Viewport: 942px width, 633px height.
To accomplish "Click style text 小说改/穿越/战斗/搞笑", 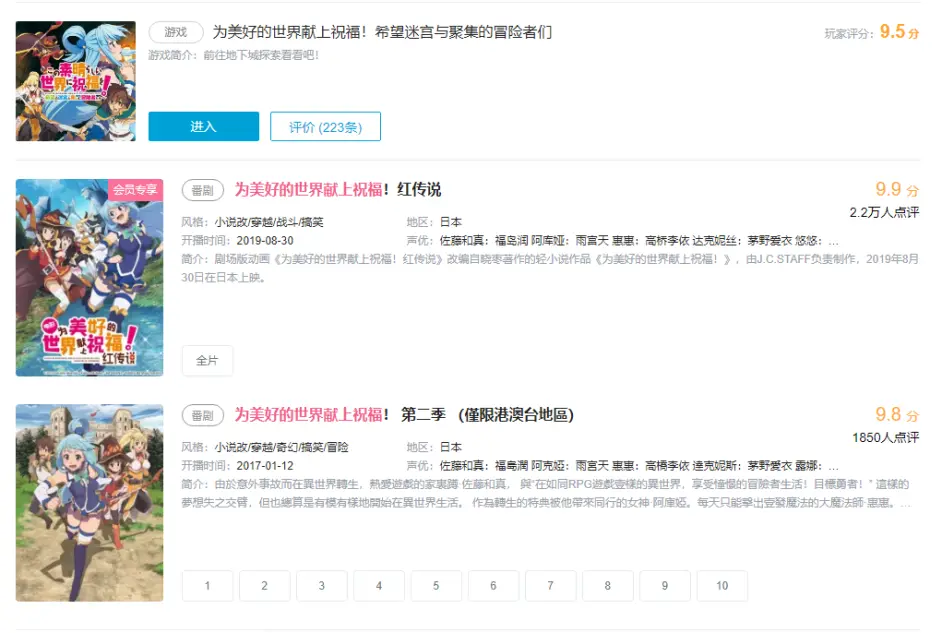I will [x=269, y=222].
